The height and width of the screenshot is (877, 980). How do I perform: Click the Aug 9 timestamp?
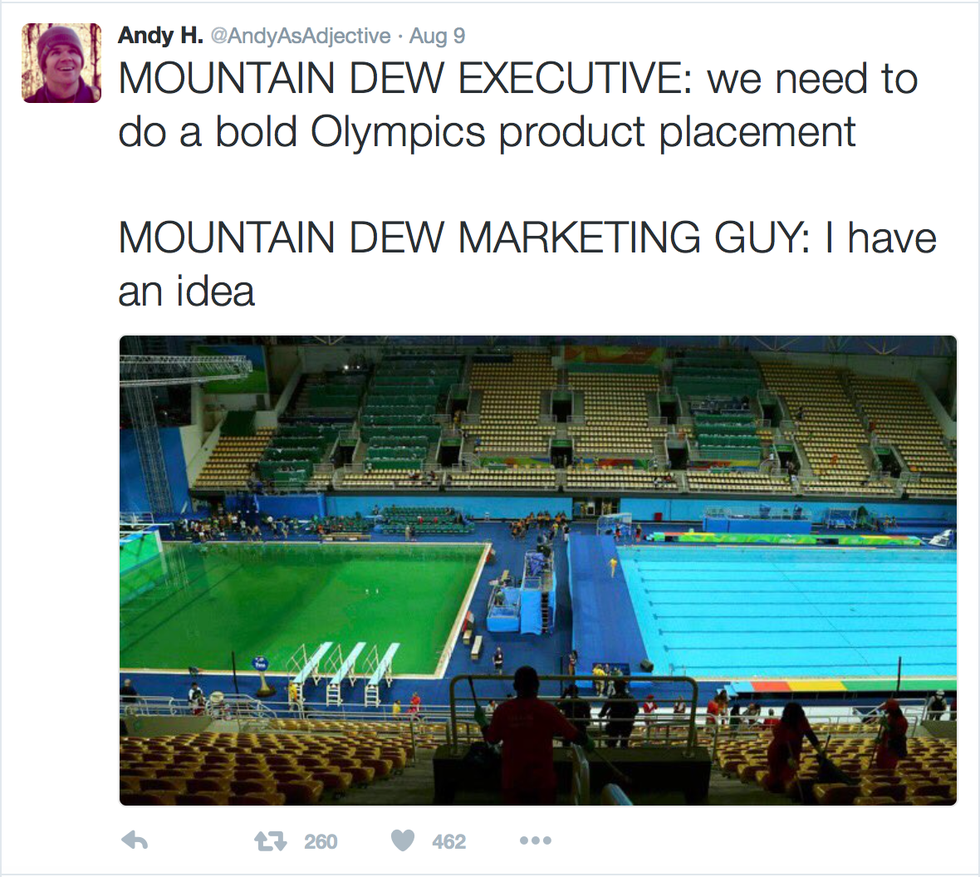coord(437,36)
